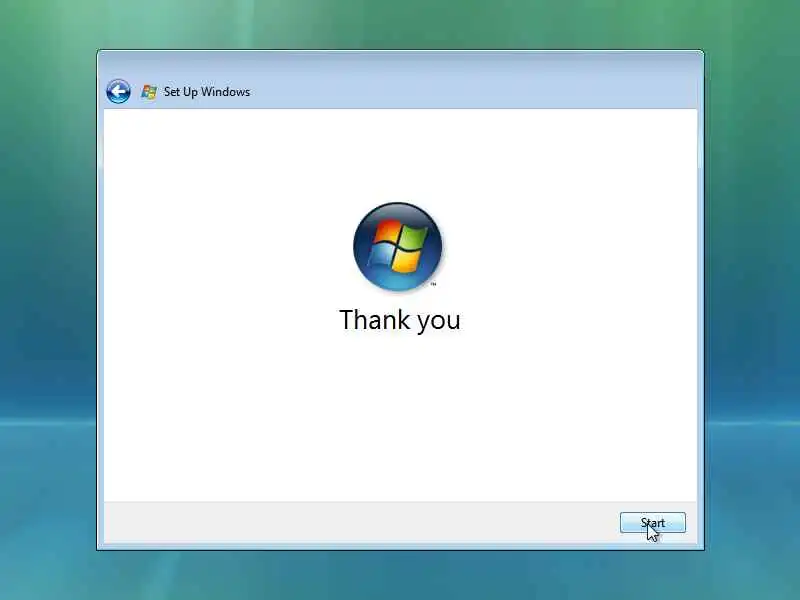The width and height of the screenshot is (800, 600).
Task: Click the large Windows orb logo
Action: (x=397, y=246)
